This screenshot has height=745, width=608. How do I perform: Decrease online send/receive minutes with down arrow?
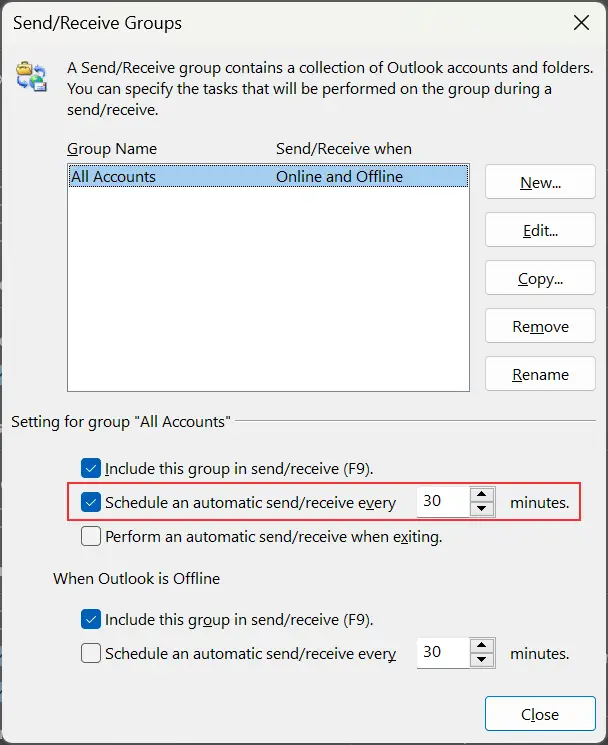[x=482, y=509]
